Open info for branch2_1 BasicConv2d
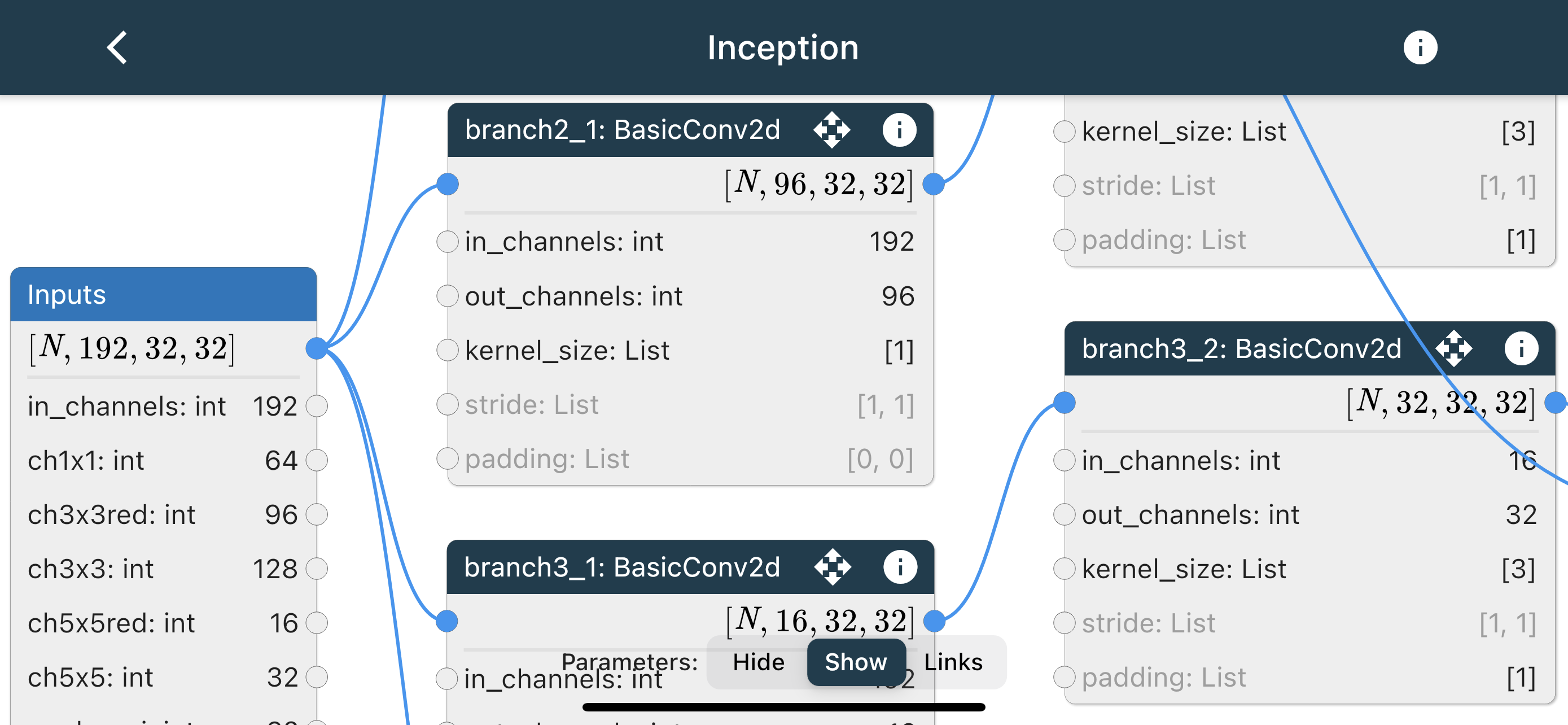This screenshot has height=725, width=1568. coord(899,130)
